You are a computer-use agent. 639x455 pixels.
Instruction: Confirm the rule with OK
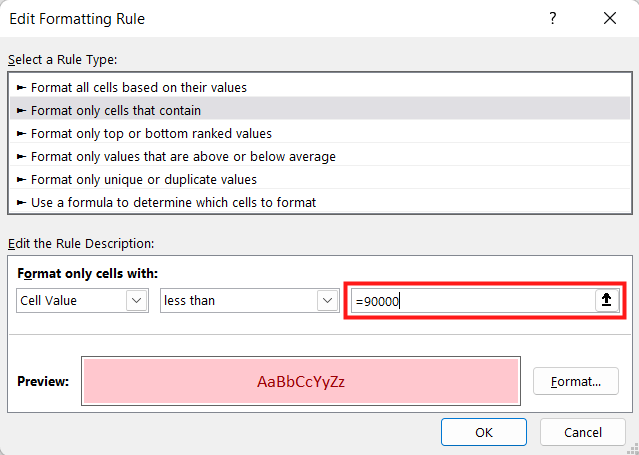point(484,432)
